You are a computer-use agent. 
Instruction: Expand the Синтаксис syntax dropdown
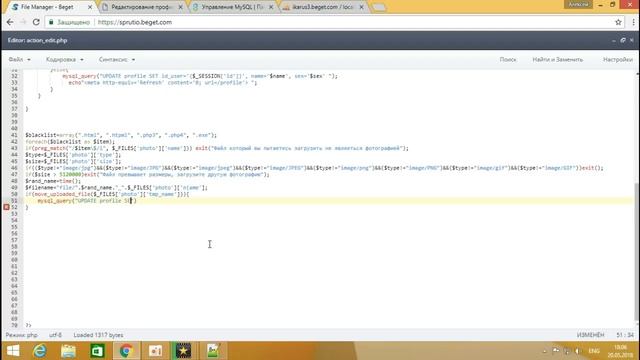point(117,60)
